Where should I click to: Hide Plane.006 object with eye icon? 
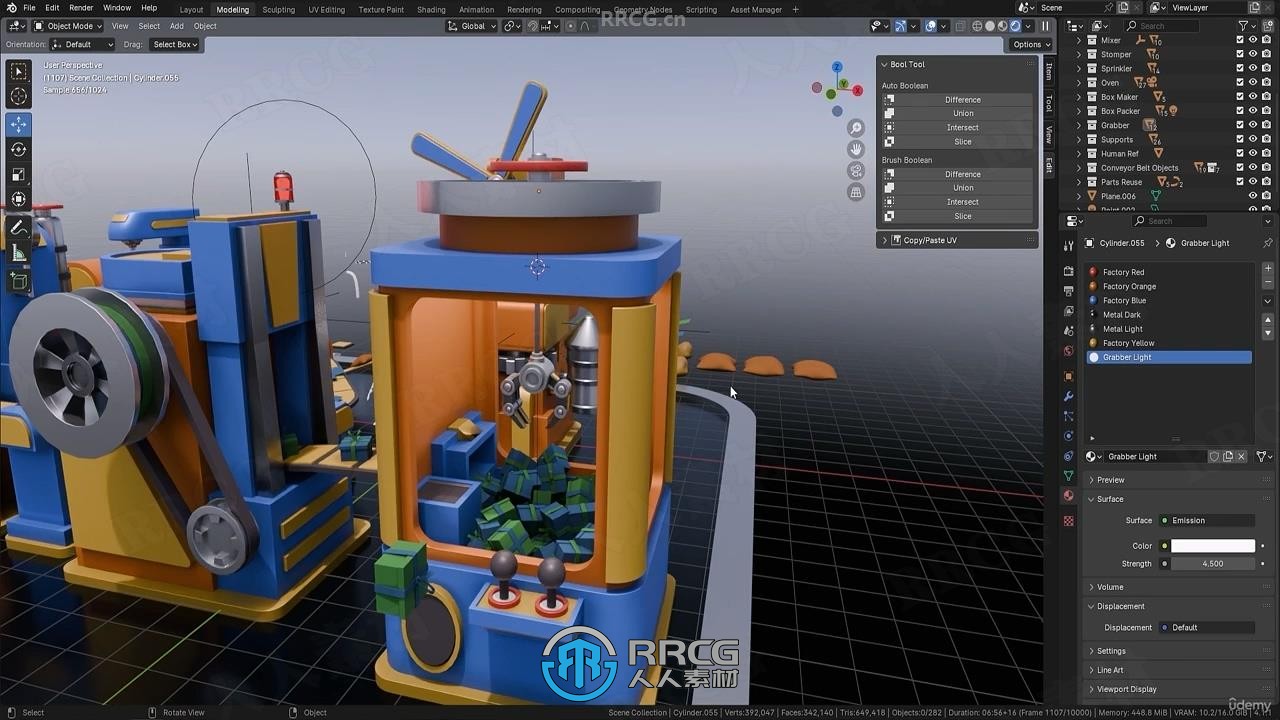1253,196
